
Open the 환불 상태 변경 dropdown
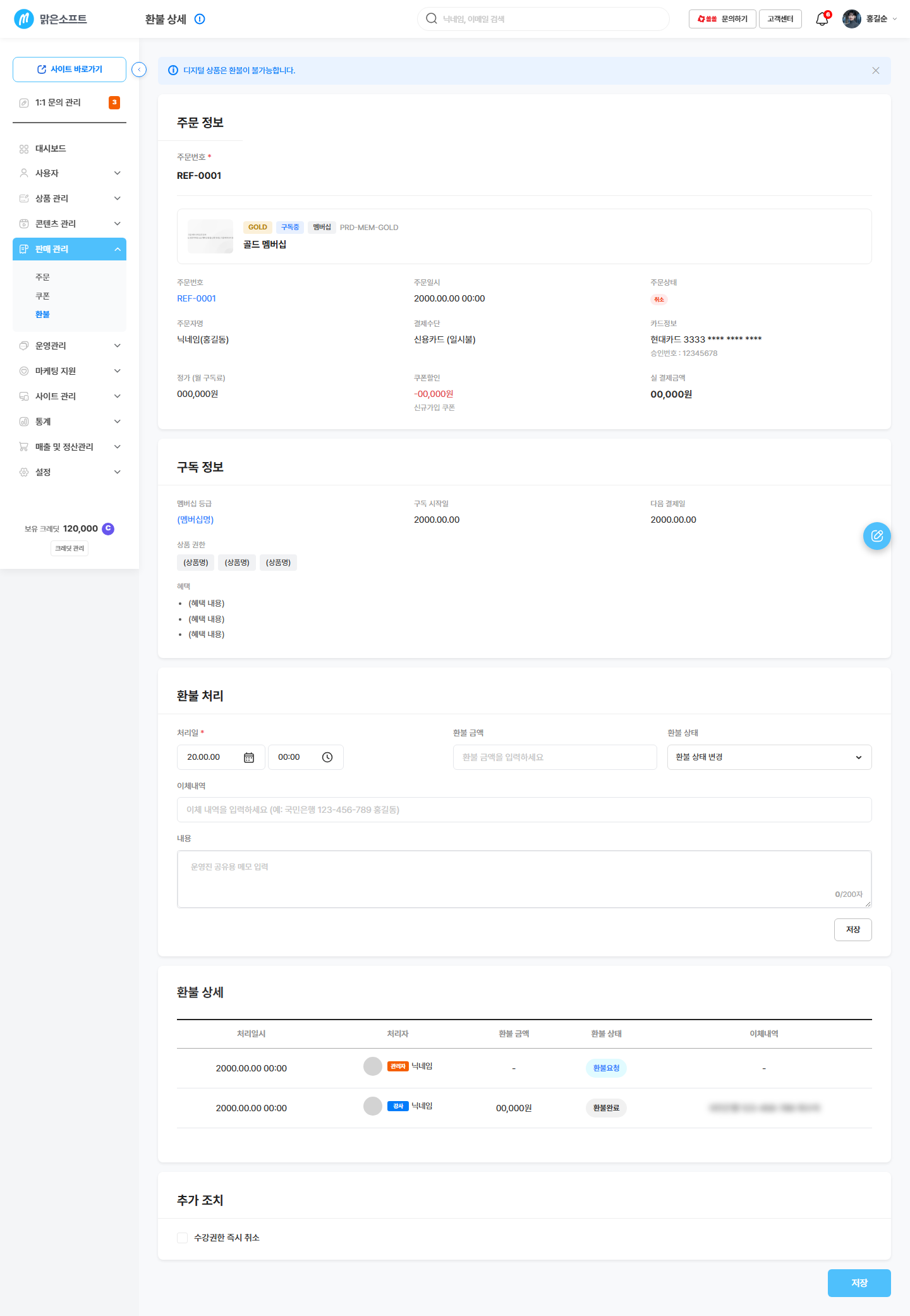(769, 757)
